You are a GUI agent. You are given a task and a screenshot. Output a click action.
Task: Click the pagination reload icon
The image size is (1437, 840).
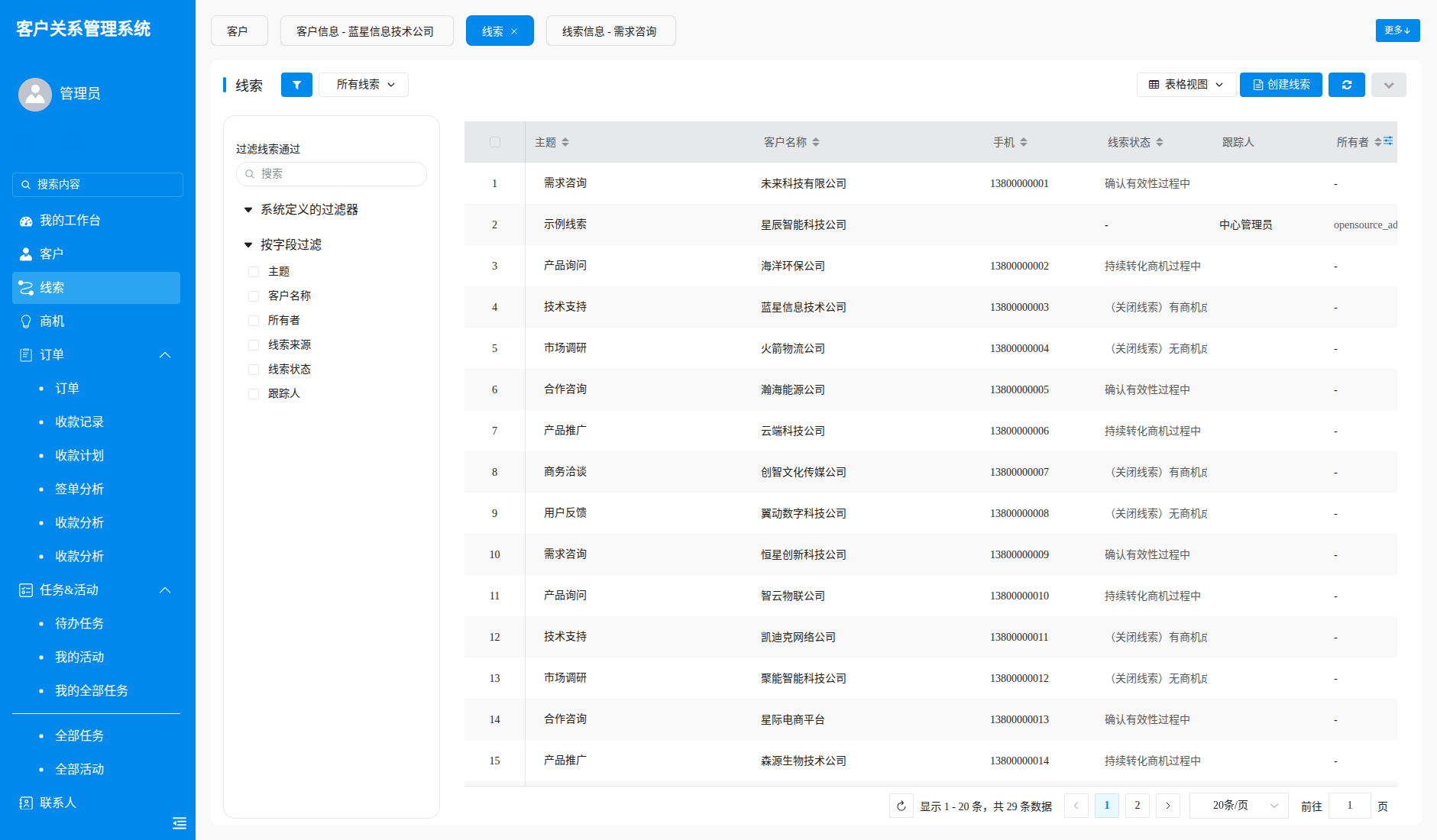pyautogui.click(x=901, y=806)
